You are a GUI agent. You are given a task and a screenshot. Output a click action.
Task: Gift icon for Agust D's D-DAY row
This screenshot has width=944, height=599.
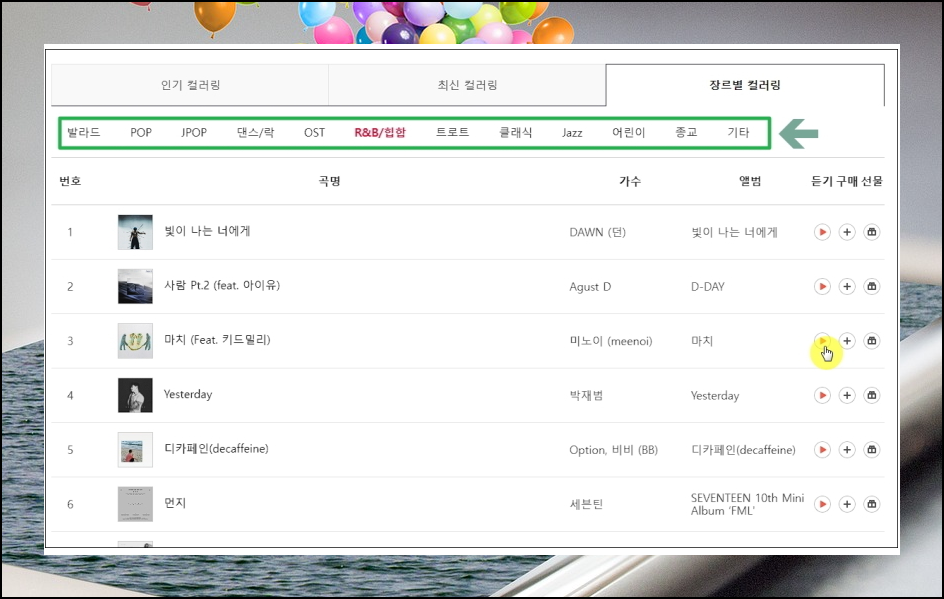871,287
